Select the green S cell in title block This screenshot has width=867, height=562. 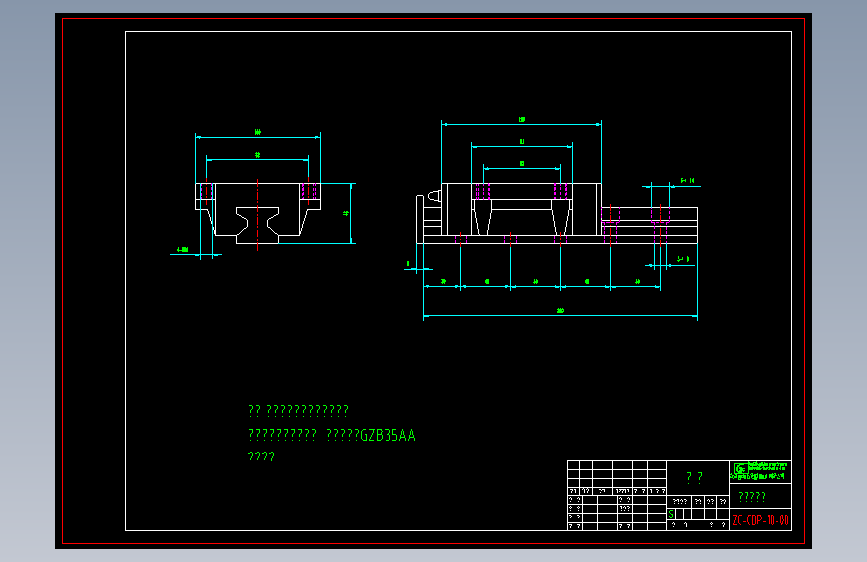pyautogui.click(x=671, y=514)
